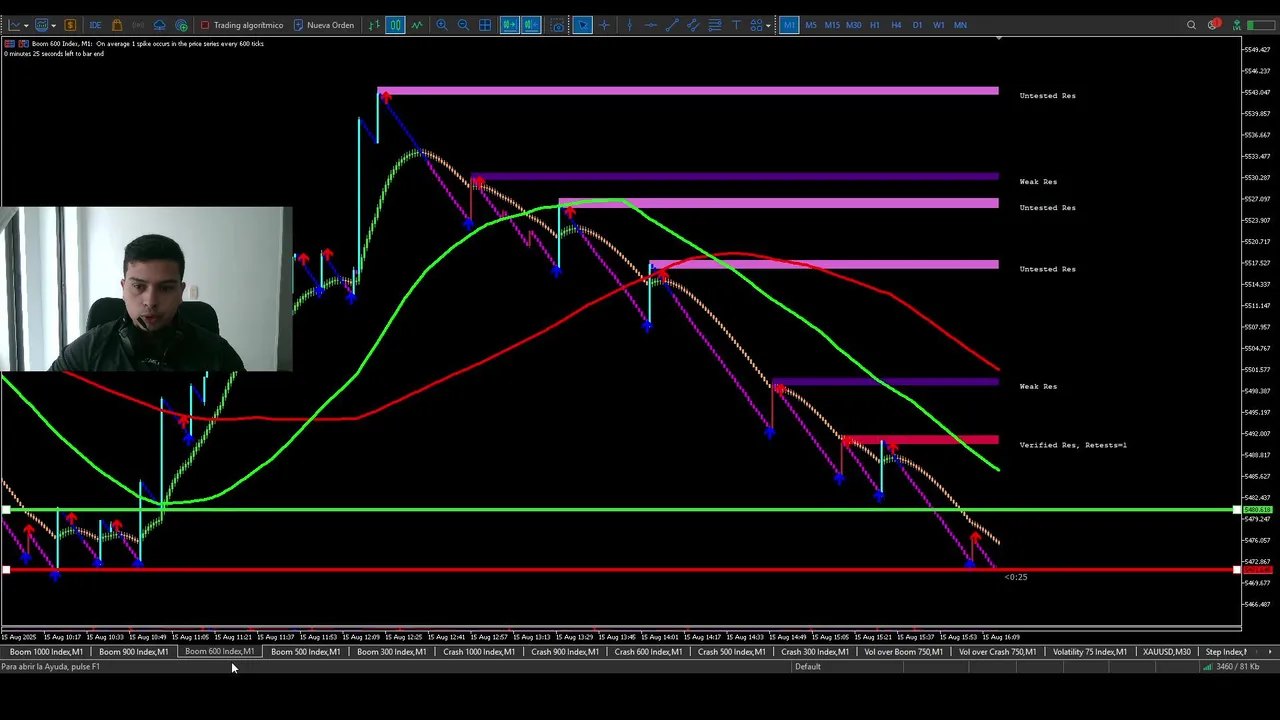Select the top pink Untested Res zone

pos(688,91)
